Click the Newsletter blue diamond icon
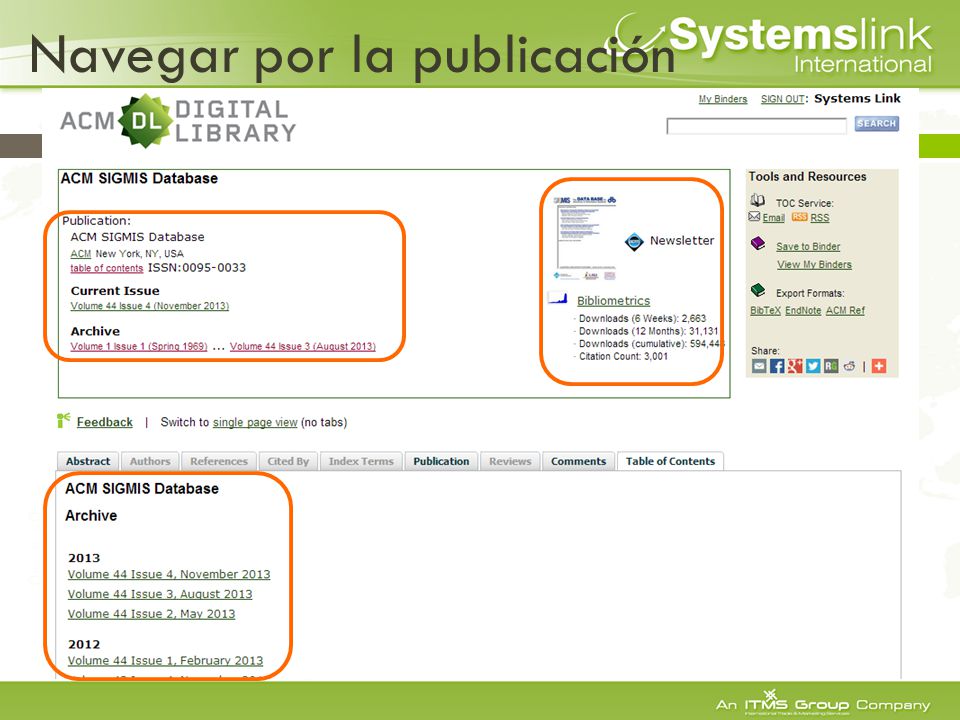960x720 pixels. pyautogui.click(x=634, y=242)
